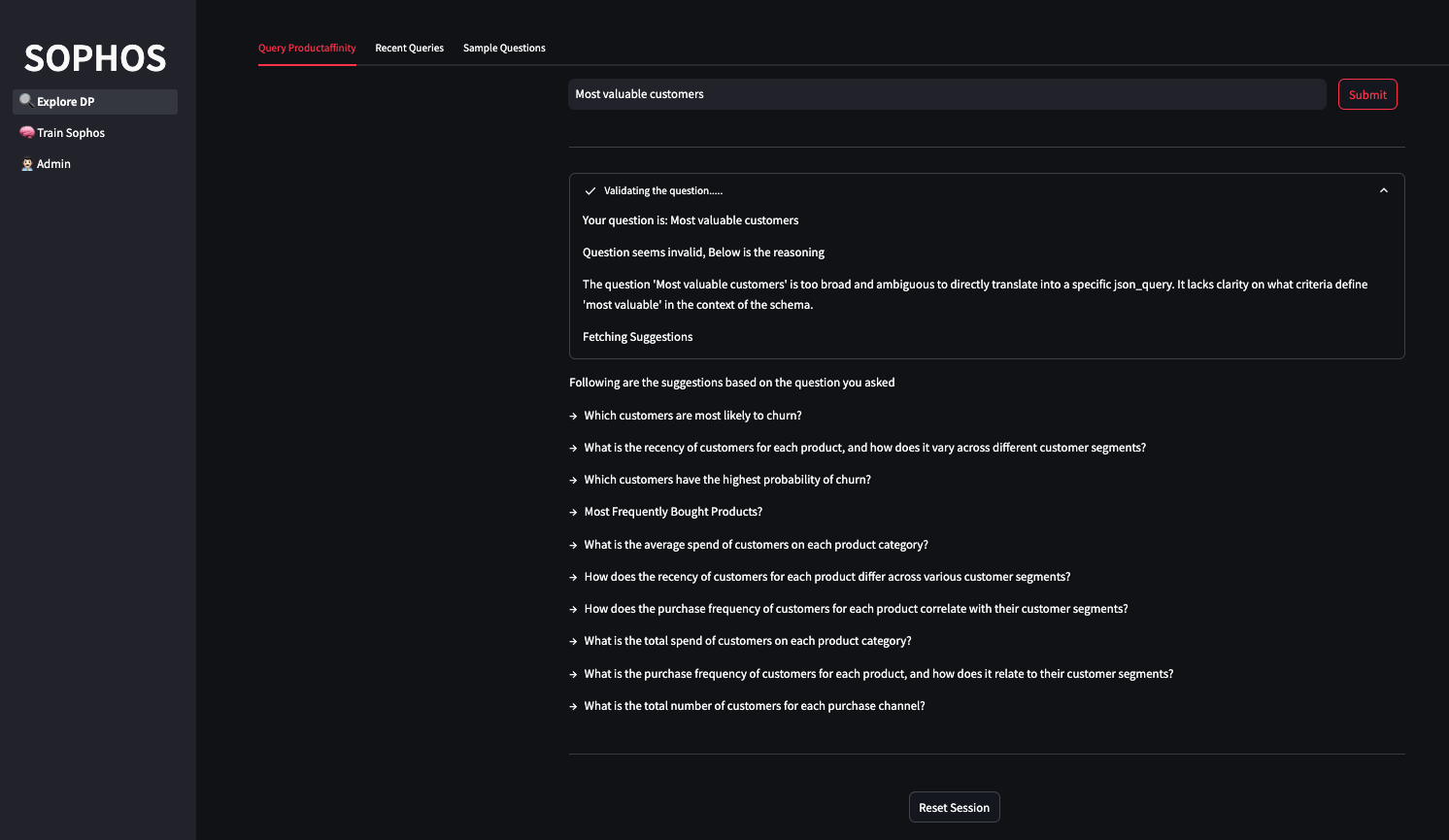The height and width of the screenshot is (840, 1449).
Task: Select suggestion about total spend per product category
Action: tap(748, 641)
